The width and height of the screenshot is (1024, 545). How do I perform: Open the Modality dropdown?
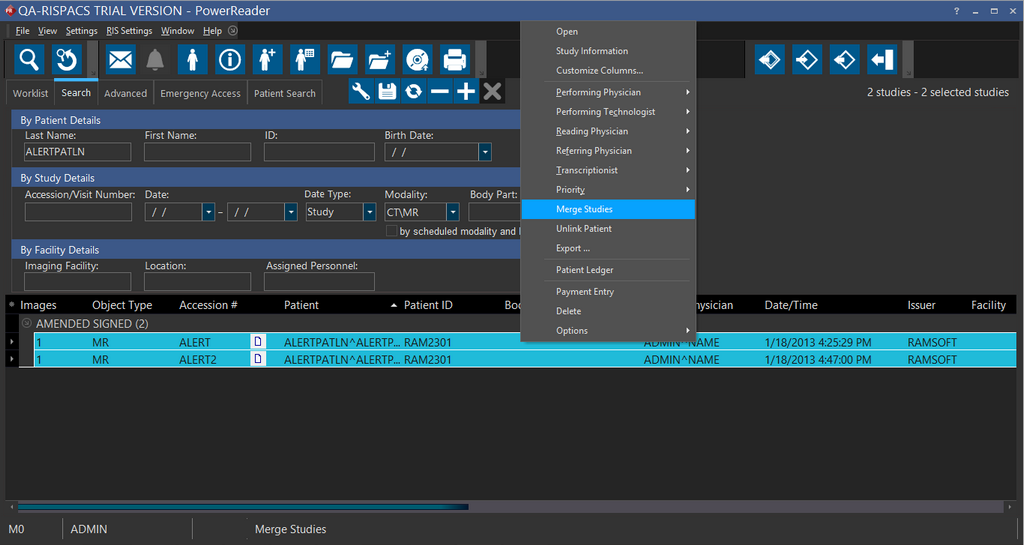453,212
